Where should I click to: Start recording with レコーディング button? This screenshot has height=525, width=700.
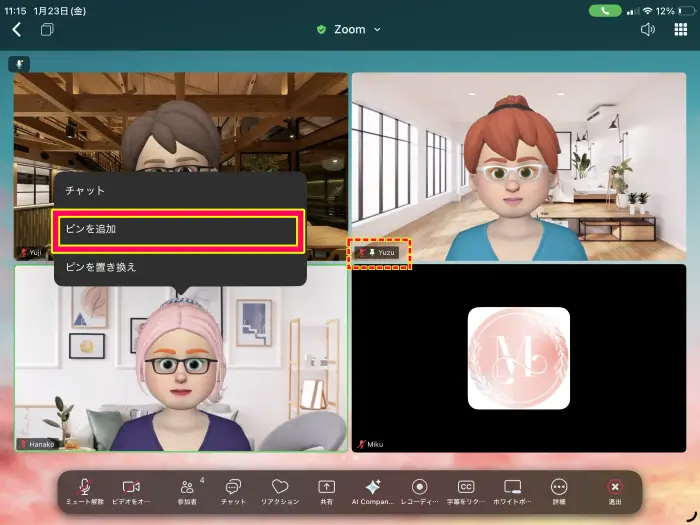pyautogui.click(x=419, y=492)
